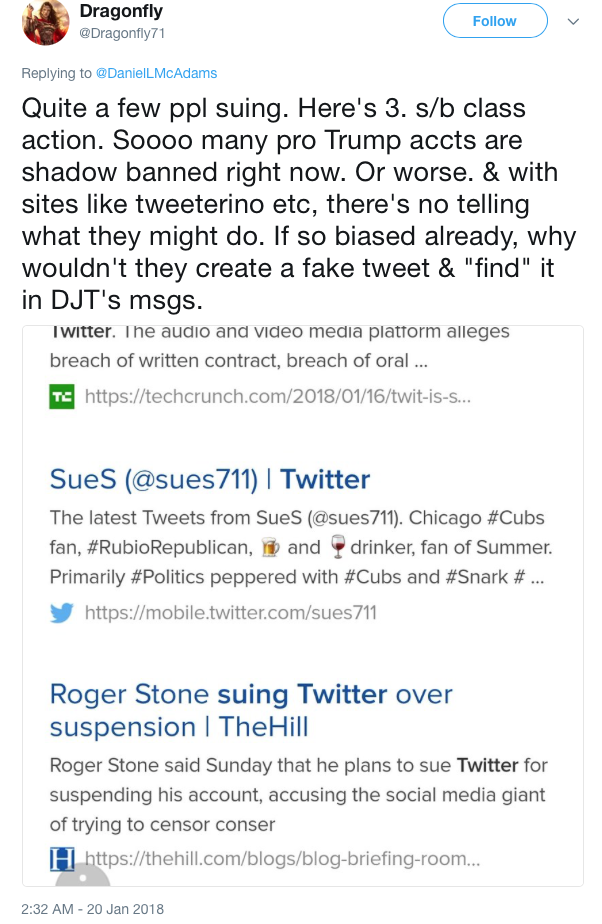Click the Follow button
This screenshot has width=602, height=924.
(495, 21)
